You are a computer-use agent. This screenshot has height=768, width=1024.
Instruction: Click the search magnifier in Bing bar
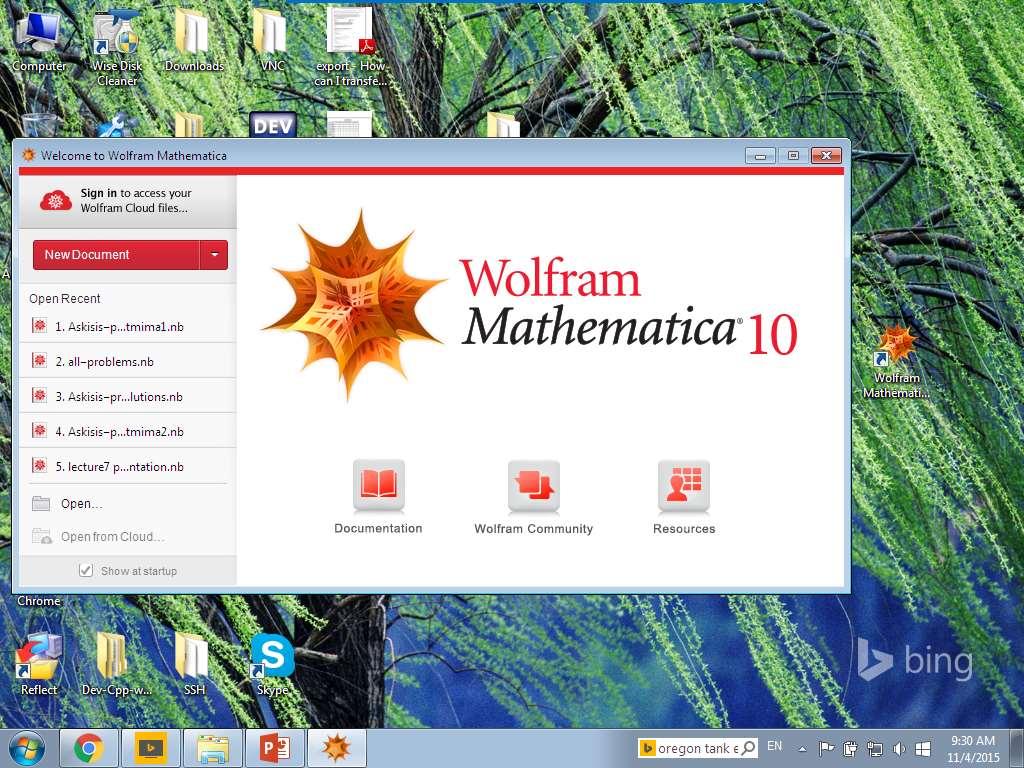tap(748, 748)
